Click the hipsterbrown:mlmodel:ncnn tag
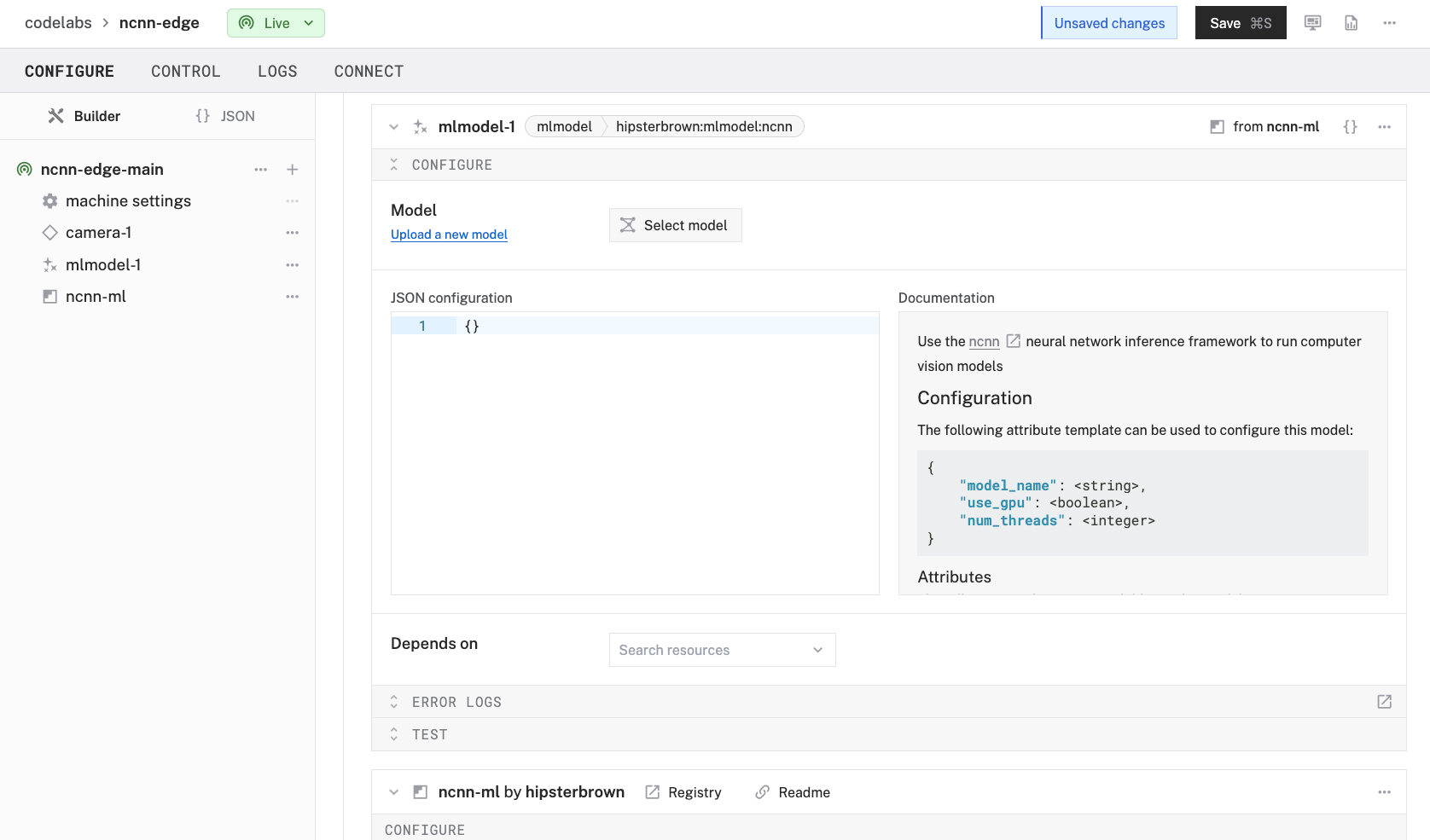The width and height of the screenshot is (1430, 840). click(x=704, y=127)
